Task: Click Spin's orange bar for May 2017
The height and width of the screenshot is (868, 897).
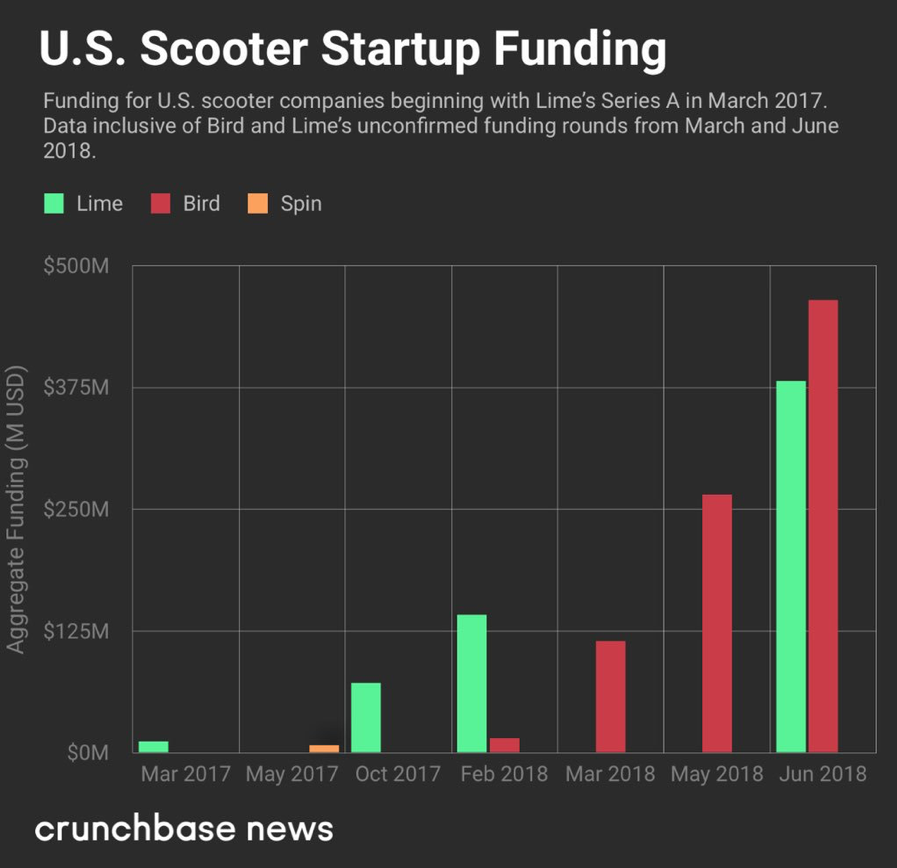Action: tap(324, 748)
